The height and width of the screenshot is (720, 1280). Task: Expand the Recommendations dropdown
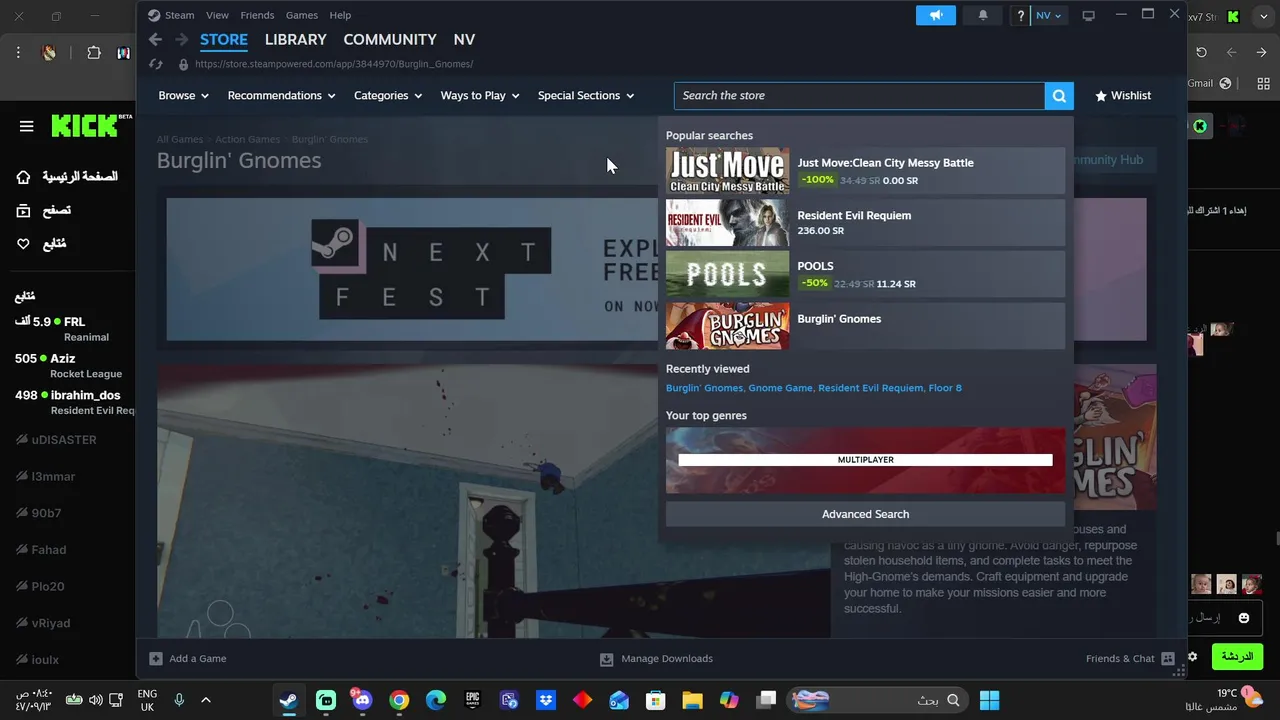pos(281,96)
